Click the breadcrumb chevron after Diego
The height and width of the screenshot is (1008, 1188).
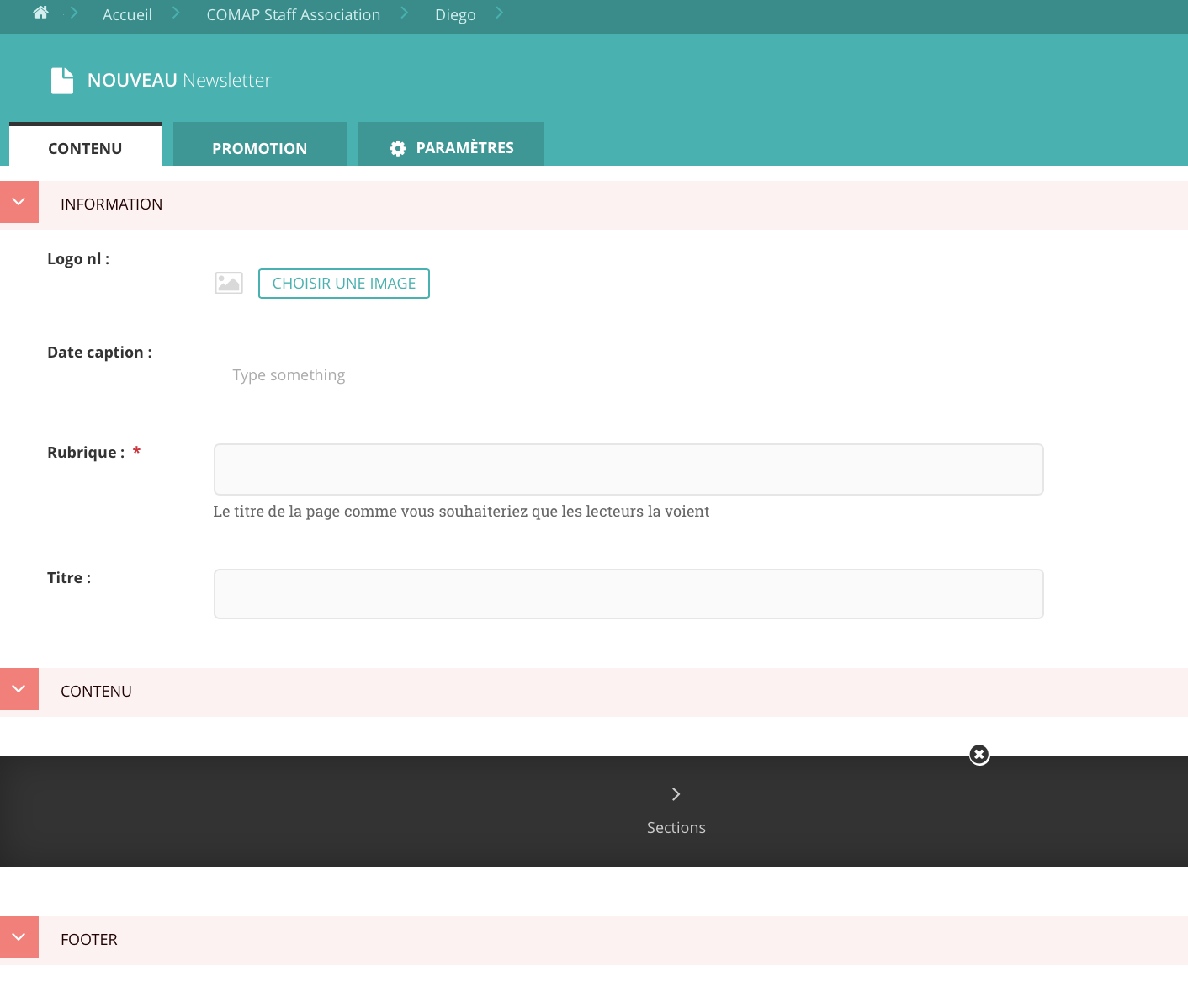pos(499,13)
